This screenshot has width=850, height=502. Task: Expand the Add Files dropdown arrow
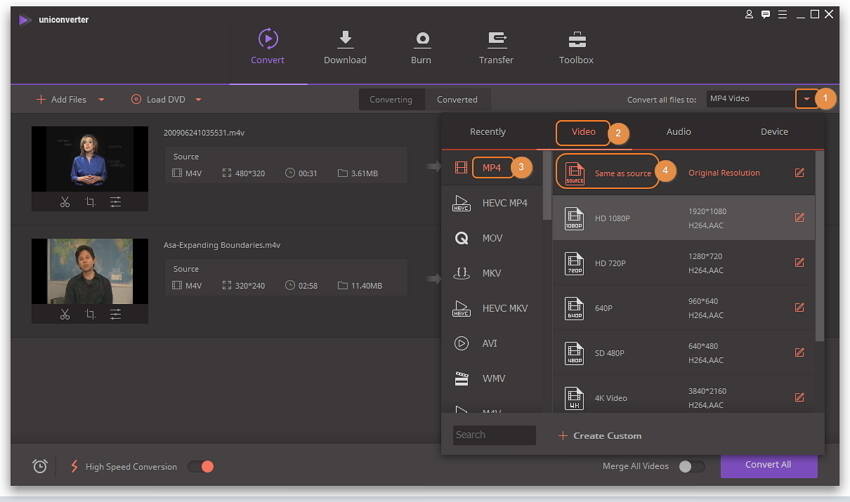pyautogui.click(x=101, y=100)
